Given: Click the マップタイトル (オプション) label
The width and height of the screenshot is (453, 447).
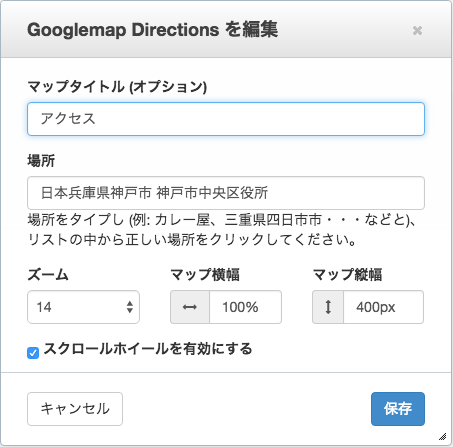Looking at the screenshot, I should click(117, 87).
